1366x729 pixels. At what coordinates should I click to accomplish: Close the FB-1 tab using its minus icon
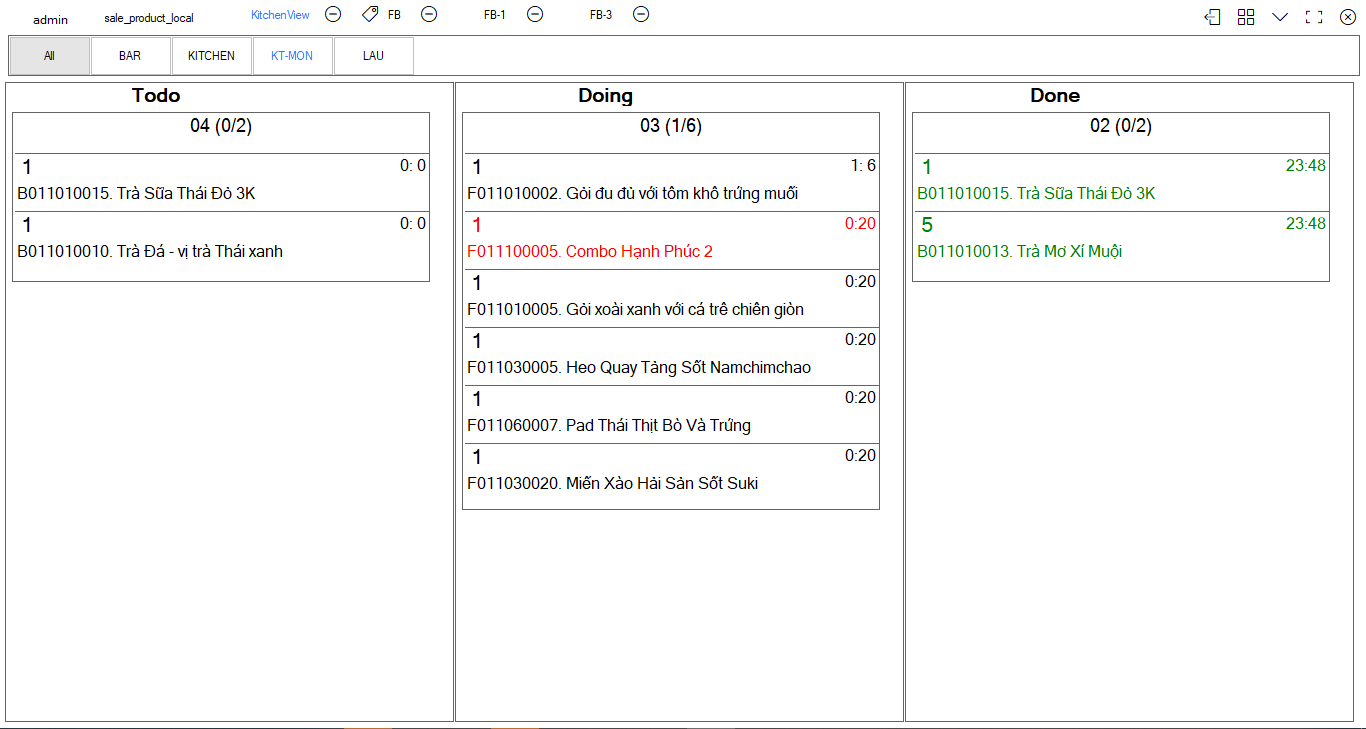(x=535, y=14)
